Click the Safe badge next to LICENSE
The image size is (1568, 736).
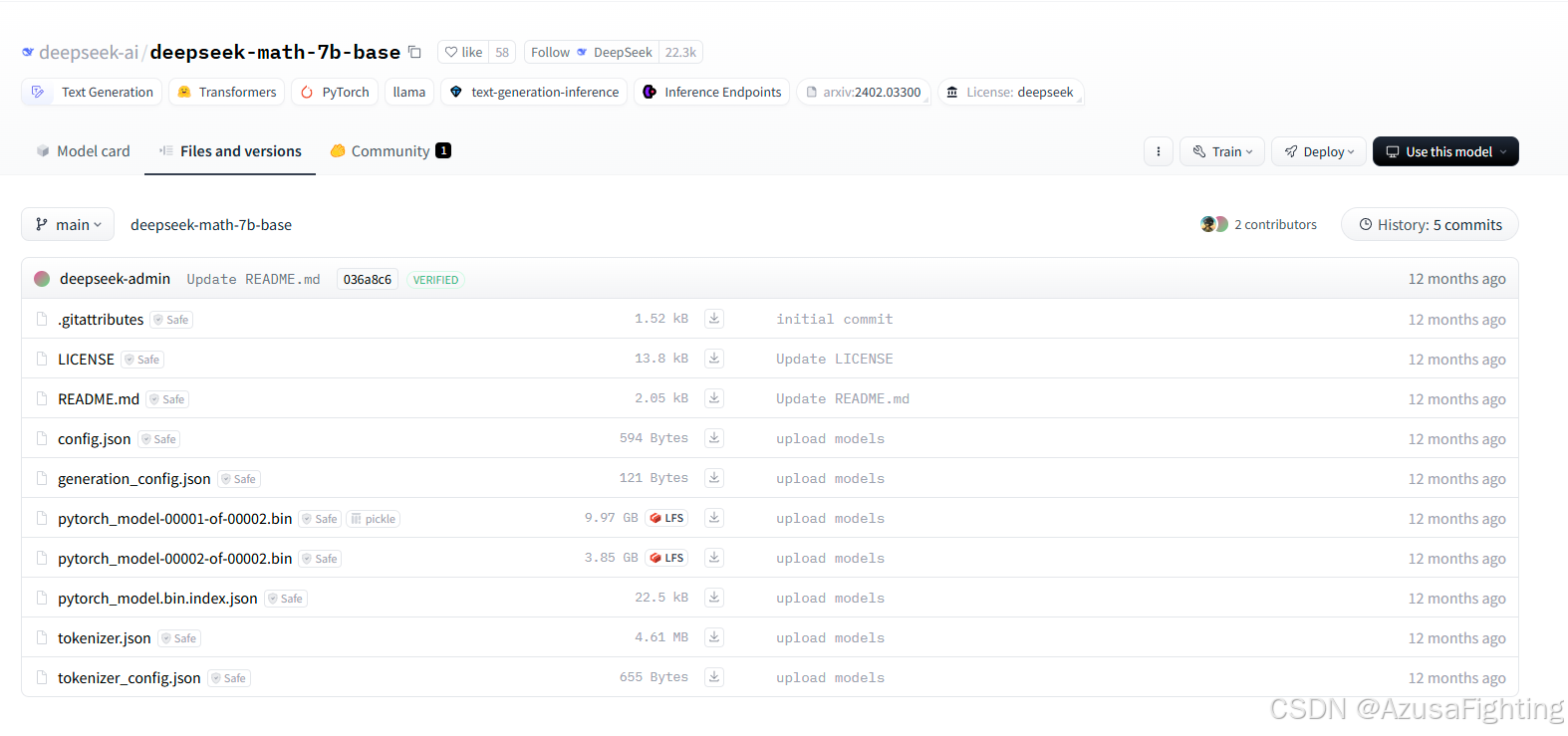tap(142, 360)
